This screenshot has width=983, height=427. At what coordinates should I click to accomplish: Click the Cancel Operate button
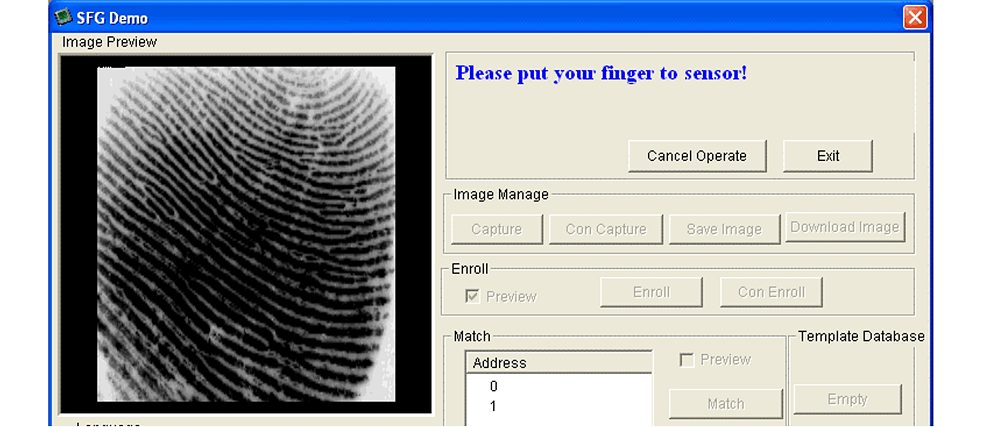point(697,156)
